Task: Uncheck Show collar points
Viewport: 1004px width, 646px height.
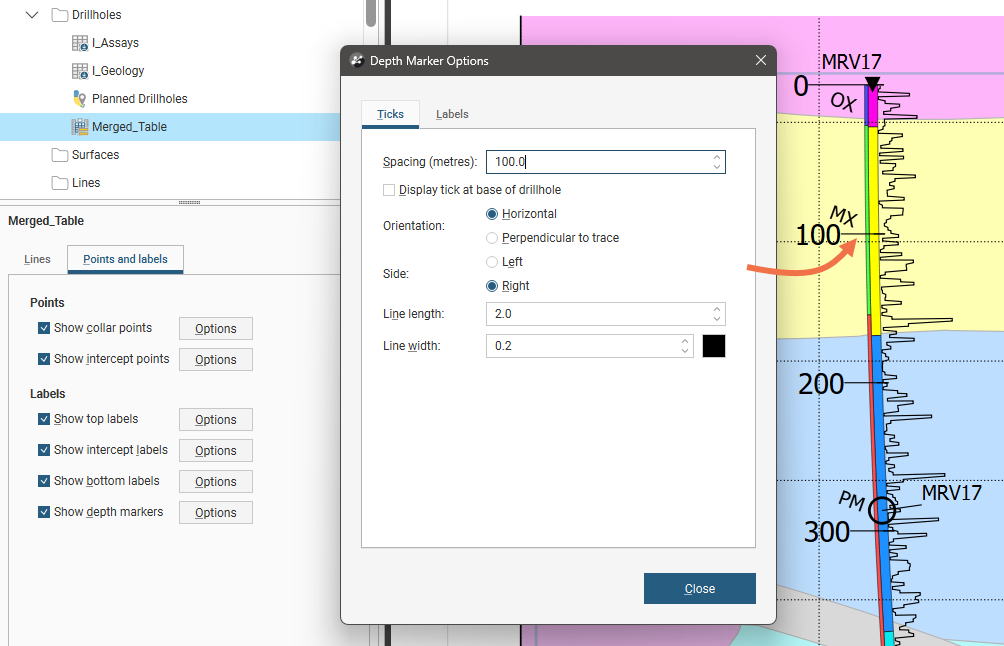Action: 44,328
